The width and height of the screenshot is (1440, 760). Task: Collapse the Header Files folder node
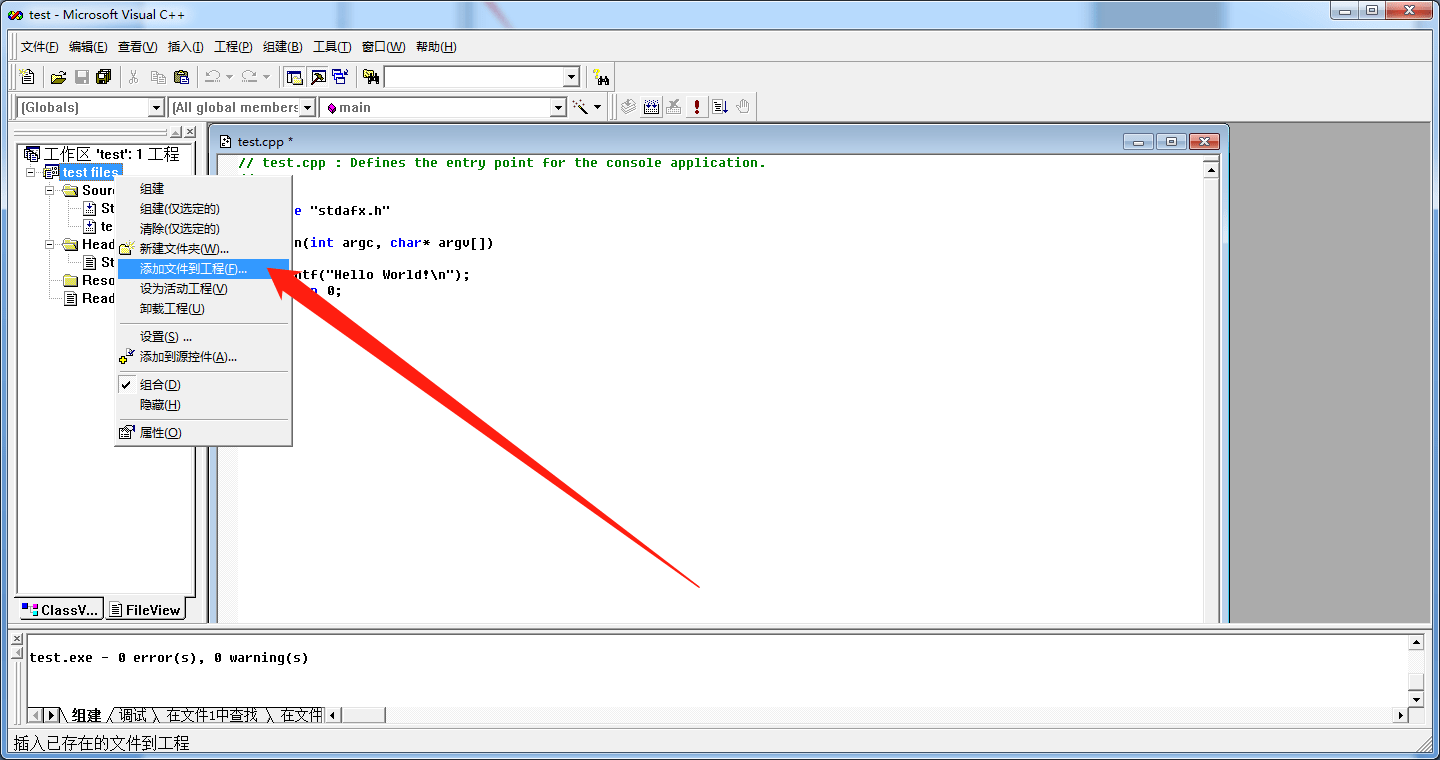pyautogui.click(x=50, y=244)
